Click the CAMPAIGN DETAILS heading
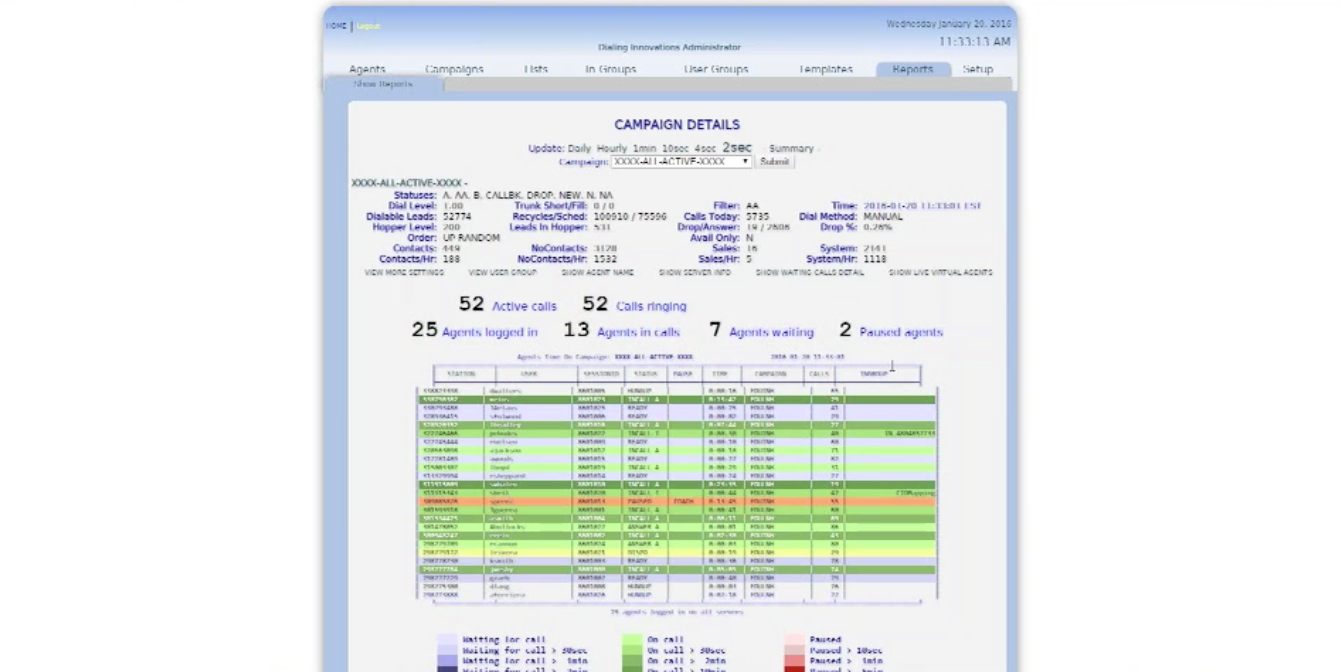Screen dimensions: 1341x672 [677, 125]
